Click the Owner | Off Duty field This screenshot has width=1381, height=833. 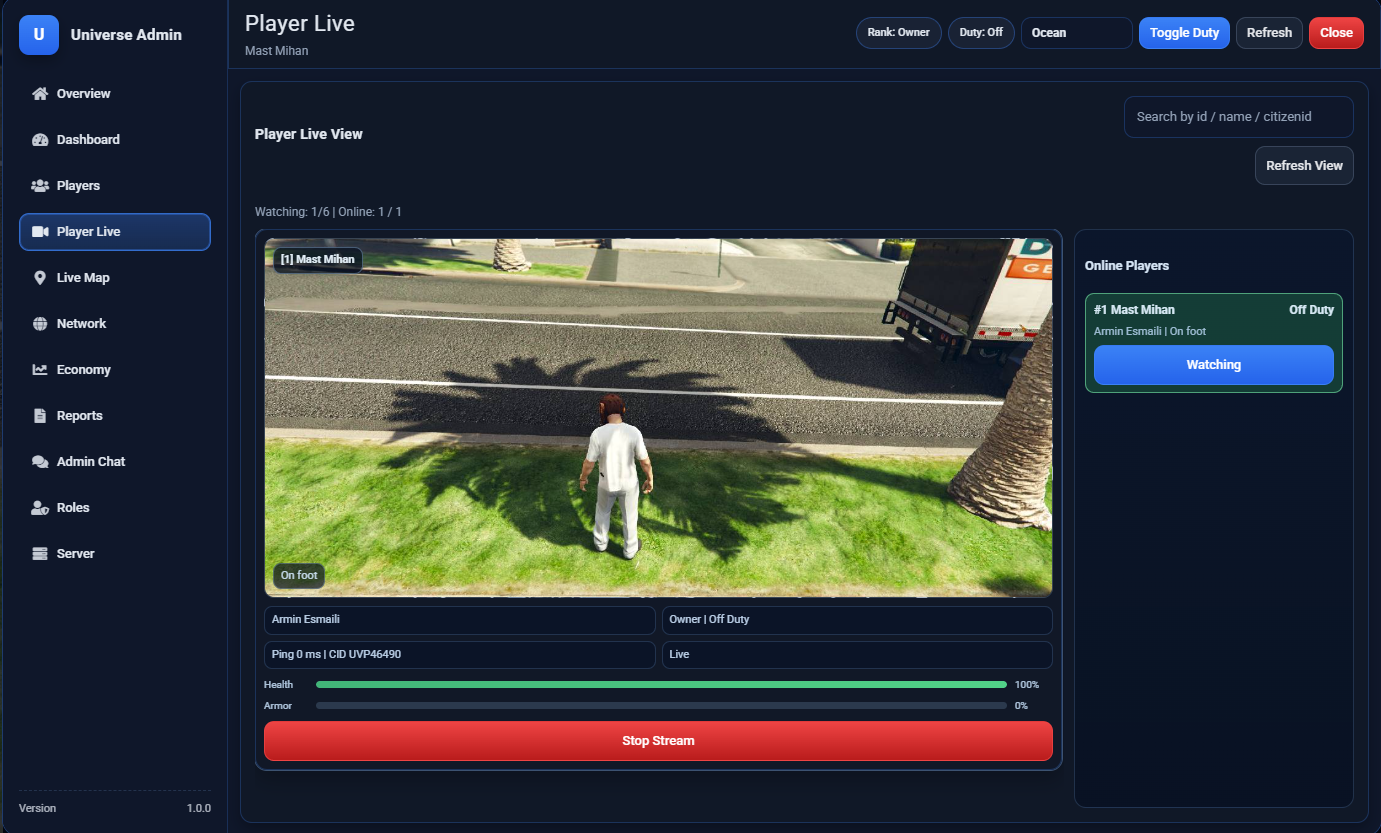857,620
